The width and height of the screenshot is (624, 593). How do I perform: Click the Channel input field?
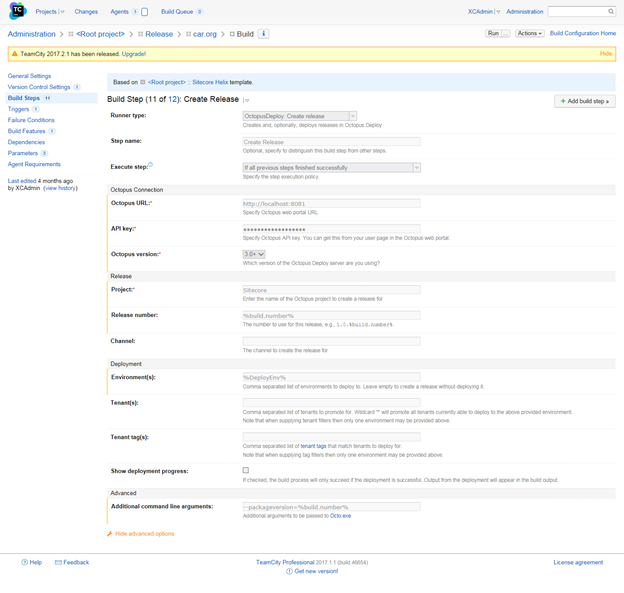coord(332,341)
